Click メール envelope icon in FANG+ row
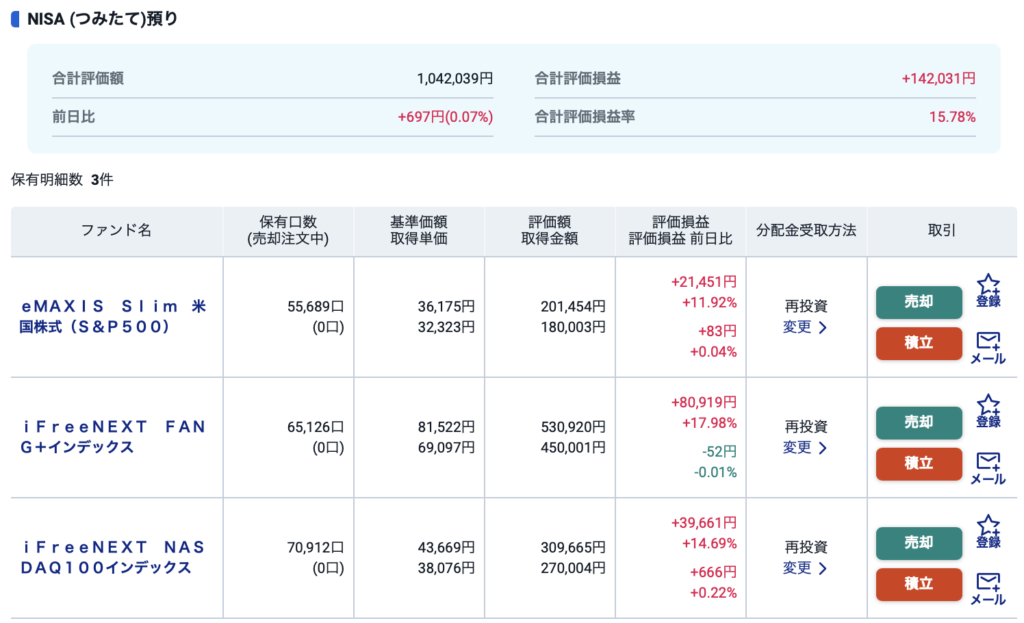This screenshot has height=623, width=1024. click(x=988, y=467)
